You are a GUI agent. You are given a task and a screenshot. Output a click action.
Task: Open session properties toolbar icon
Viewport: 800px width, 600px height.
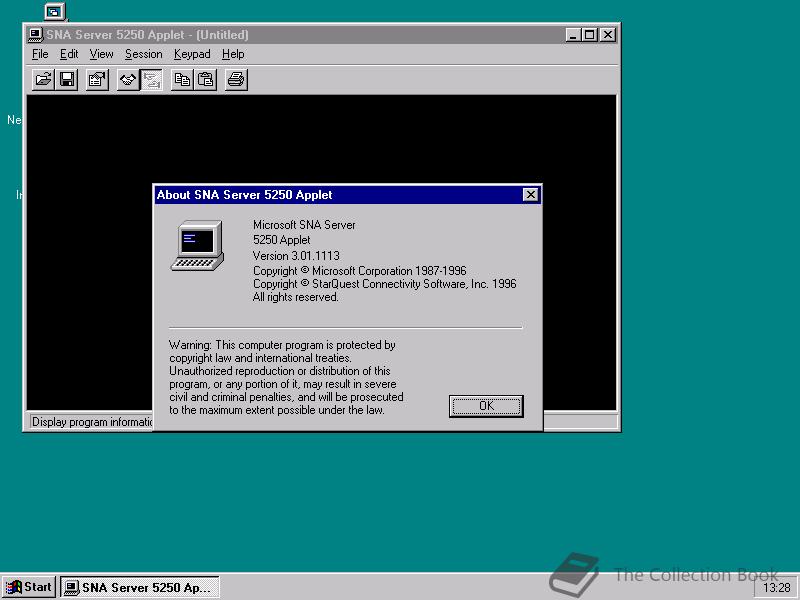point(97,80)
